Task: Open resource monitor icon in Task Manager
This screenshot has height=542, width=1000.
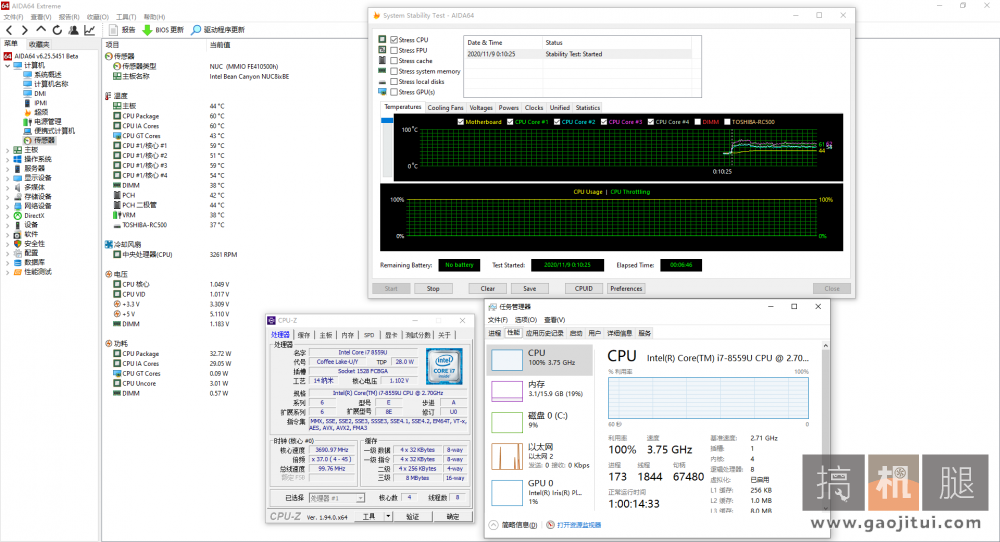Action: [550, 525]
